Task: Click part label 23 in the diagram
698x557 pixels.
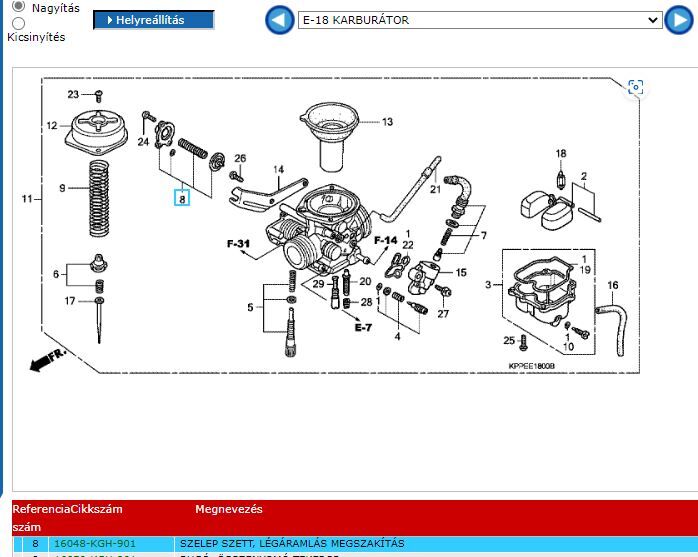Action: point(73,94)
